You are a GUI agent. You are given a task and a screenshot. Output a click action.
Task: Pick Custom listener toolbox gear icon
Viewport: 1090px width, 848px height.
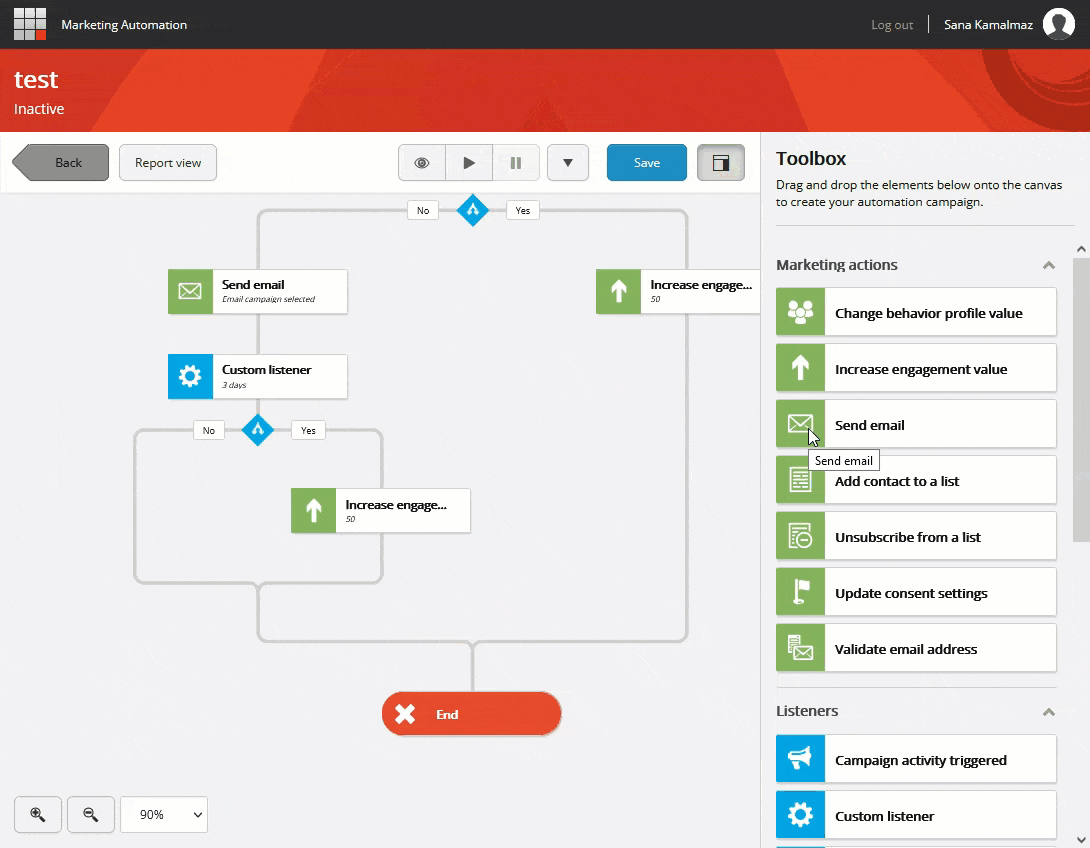pyautogui.click(x=800, y=815)
